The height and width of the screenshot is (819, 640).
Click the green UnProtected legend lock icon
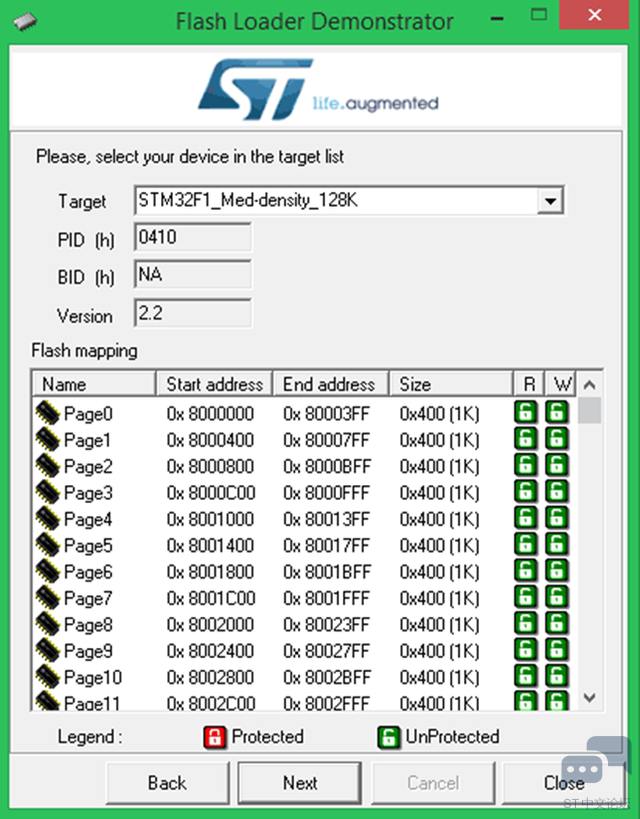pyautogui.click(x=388, y=737)
